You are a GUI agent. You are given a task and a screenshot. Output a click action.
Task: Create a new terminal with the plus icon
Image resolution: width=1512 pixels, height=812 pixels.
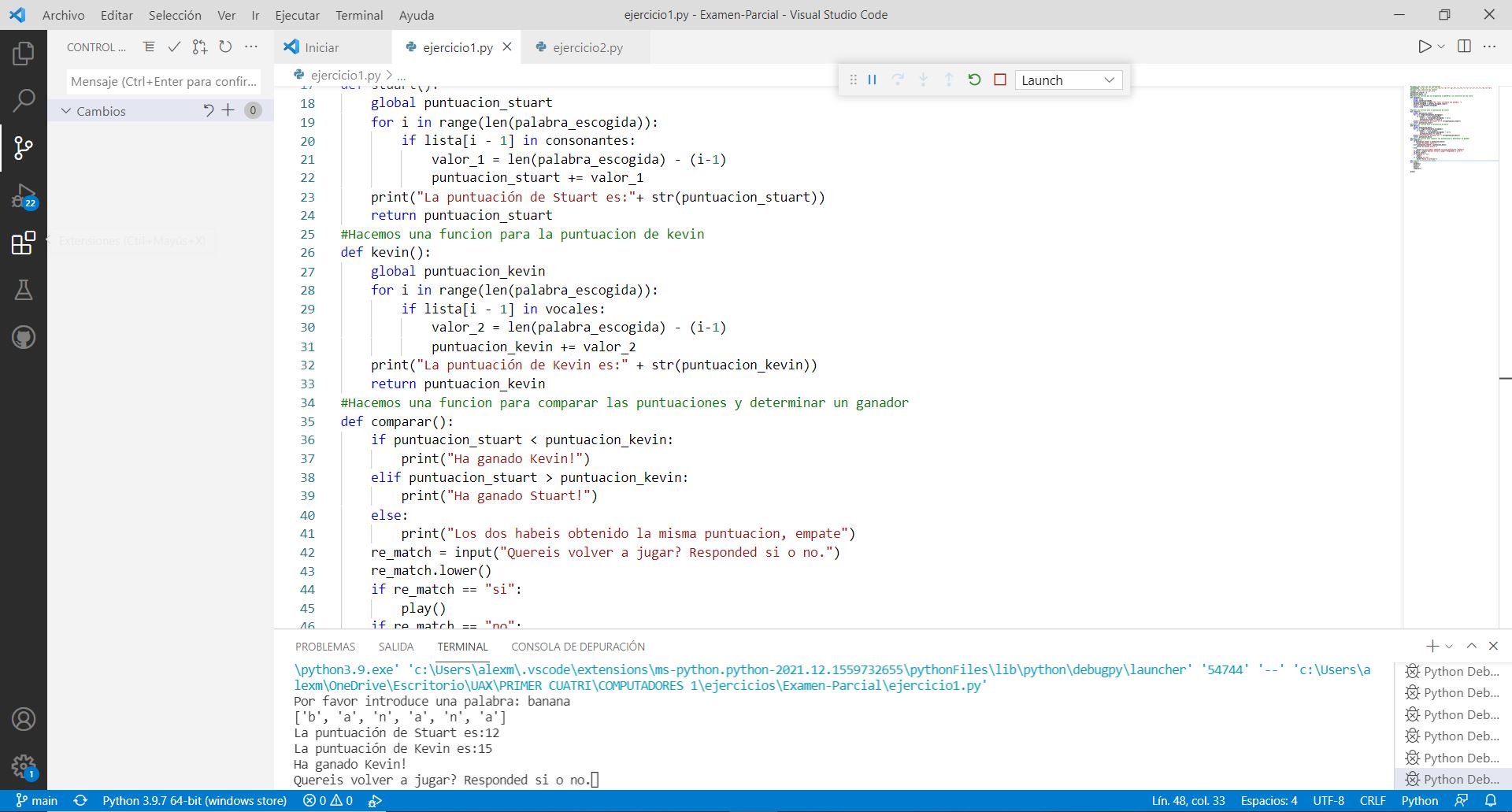[x=1431, y=646]
